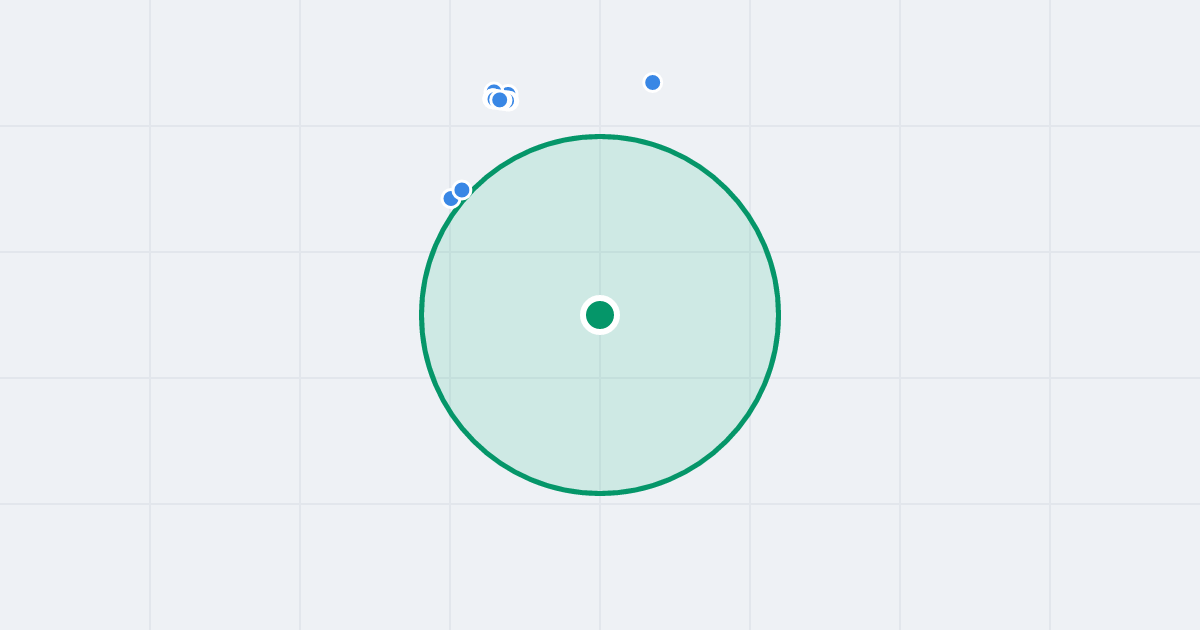This screenshot has height=630, width=1200.
Task: Select the partly hidden lower blue dot of the pair beside the circle edge
Action: tap(450, 198)
